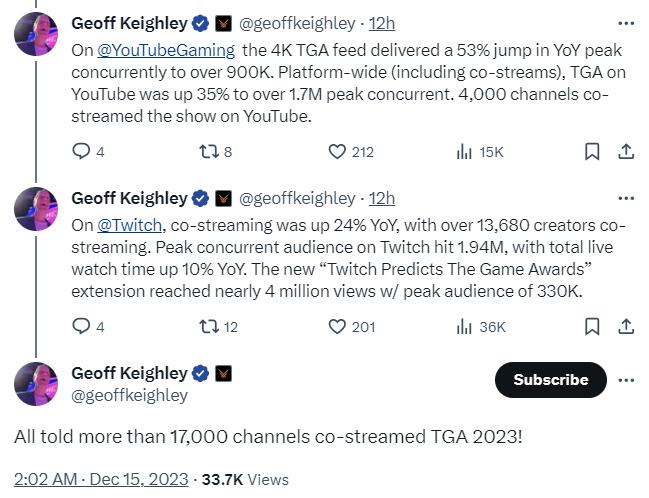Viewport: 649px width, 498px height.
Task: View analytics showing 15K views
Action: tap(464, 152)
